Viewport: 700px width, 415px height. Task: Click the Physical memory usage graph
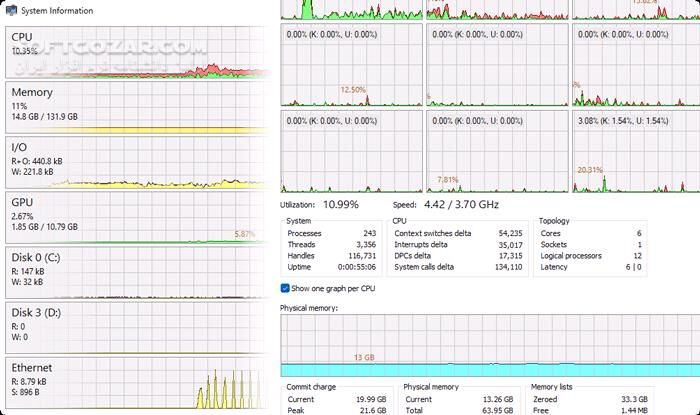[490, 345]
